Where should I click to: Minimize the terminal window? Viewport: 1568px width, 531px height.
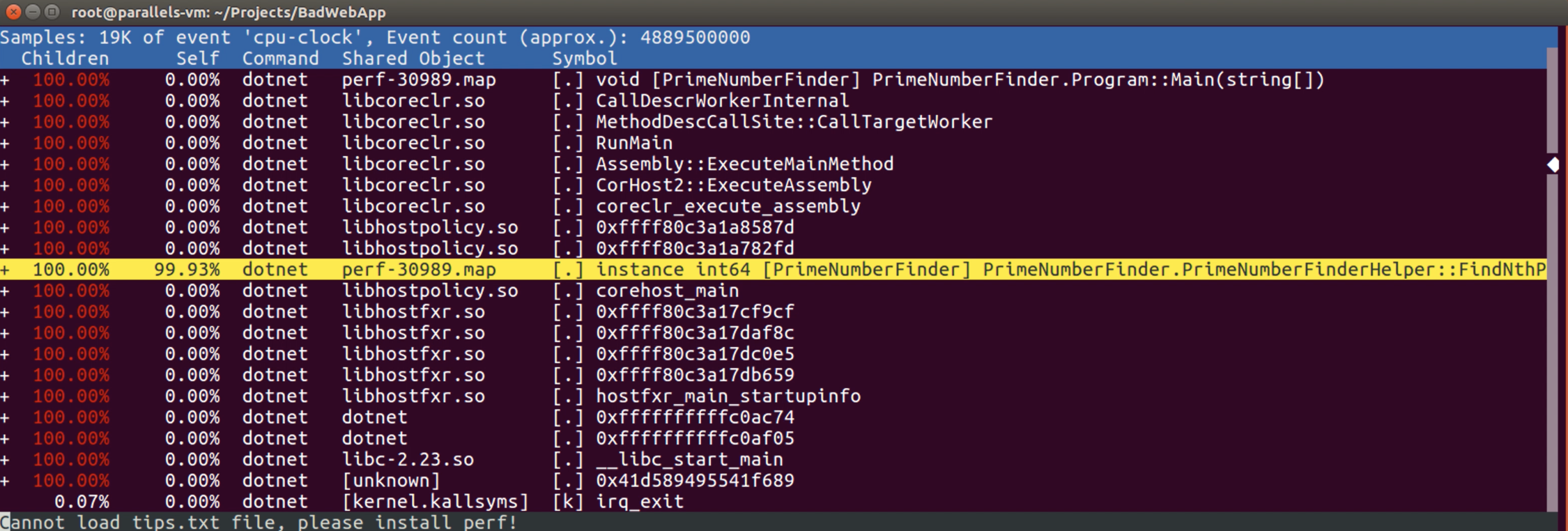pyautogui.click(x=33, y=12)
